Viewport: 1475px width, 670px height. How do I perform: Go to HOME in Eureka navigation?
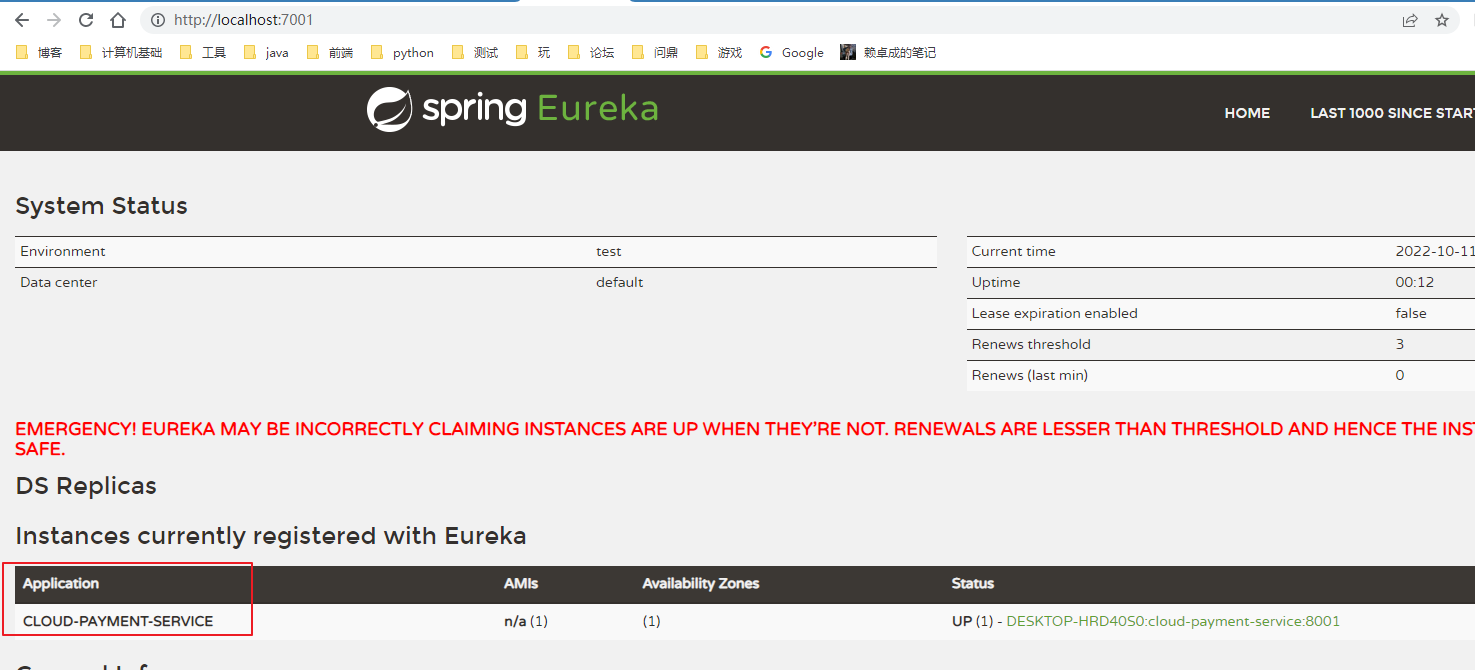coord(1247,113)
